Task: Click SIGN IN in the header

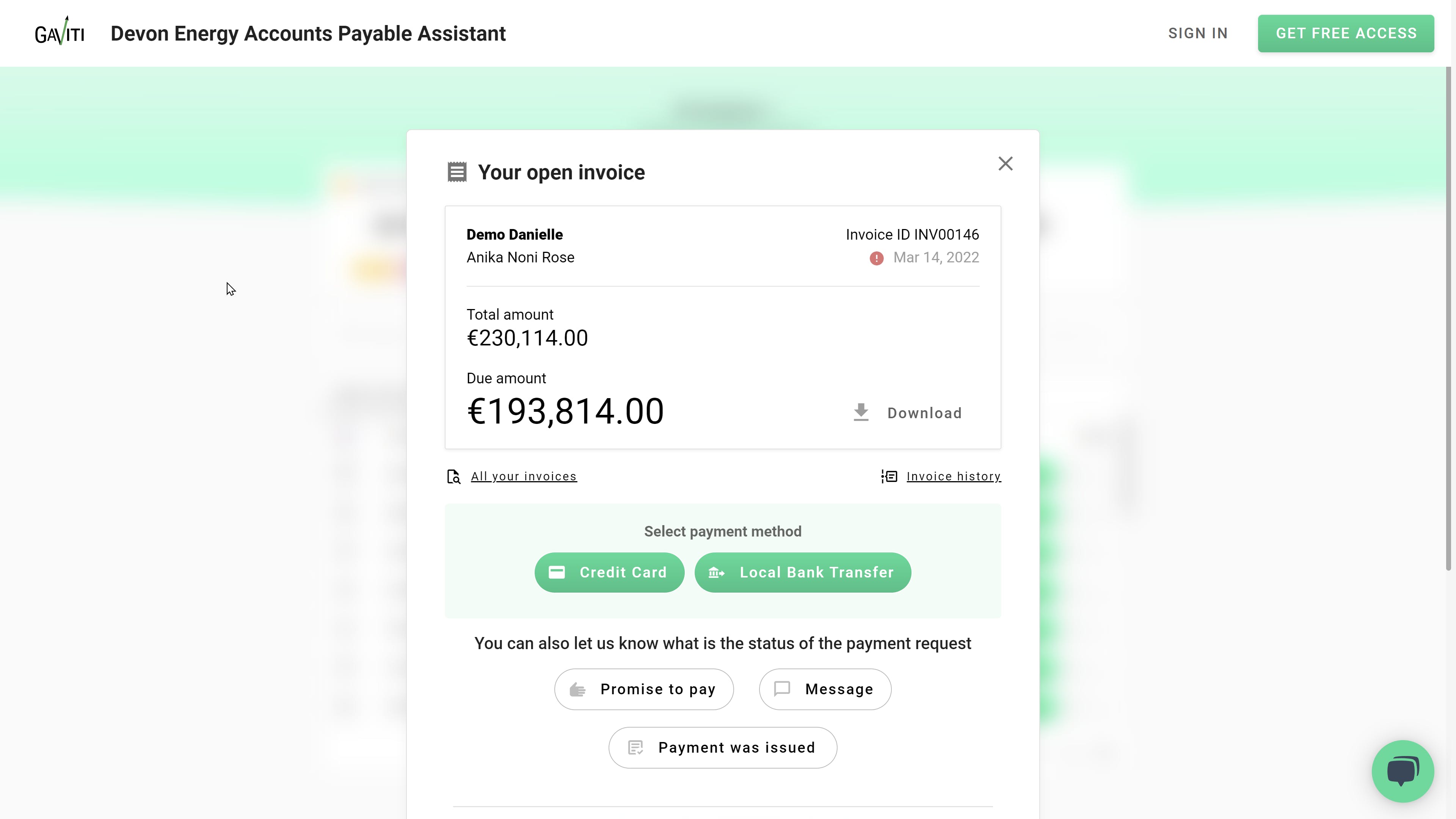Action: pos(1198,33)
